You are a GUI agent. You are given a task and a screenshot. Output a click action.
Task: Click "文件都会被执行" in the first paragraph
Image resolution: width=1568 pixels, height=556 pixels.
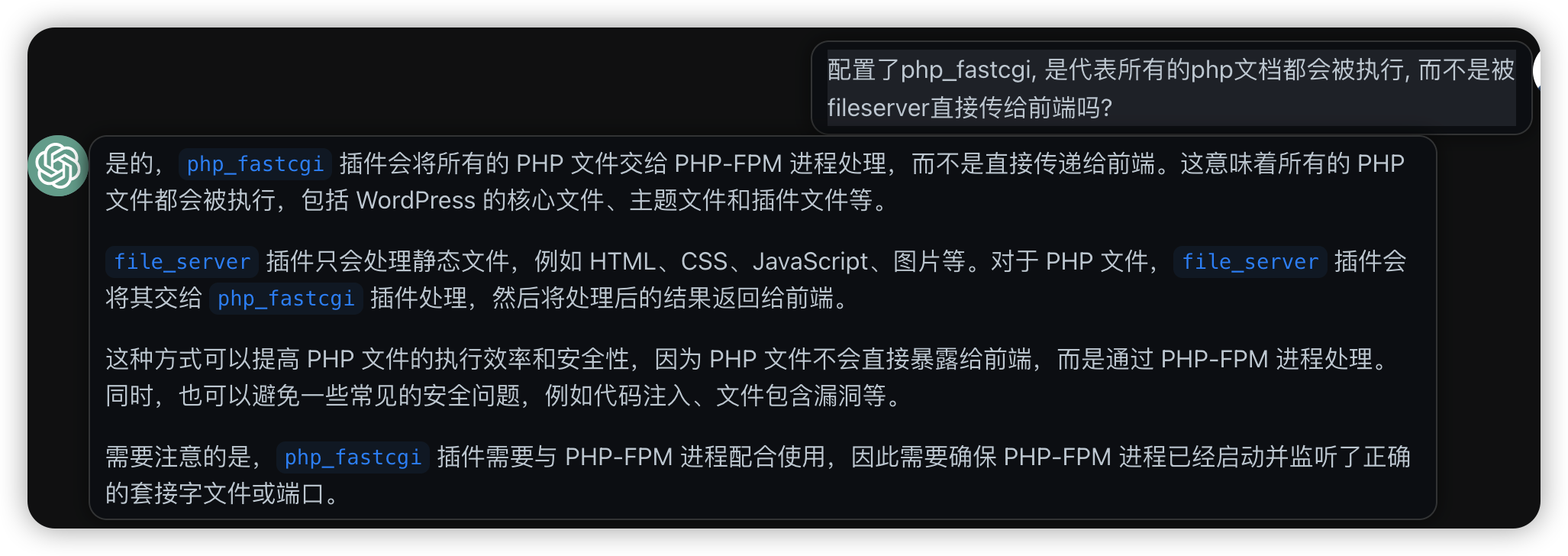point(190,200)
